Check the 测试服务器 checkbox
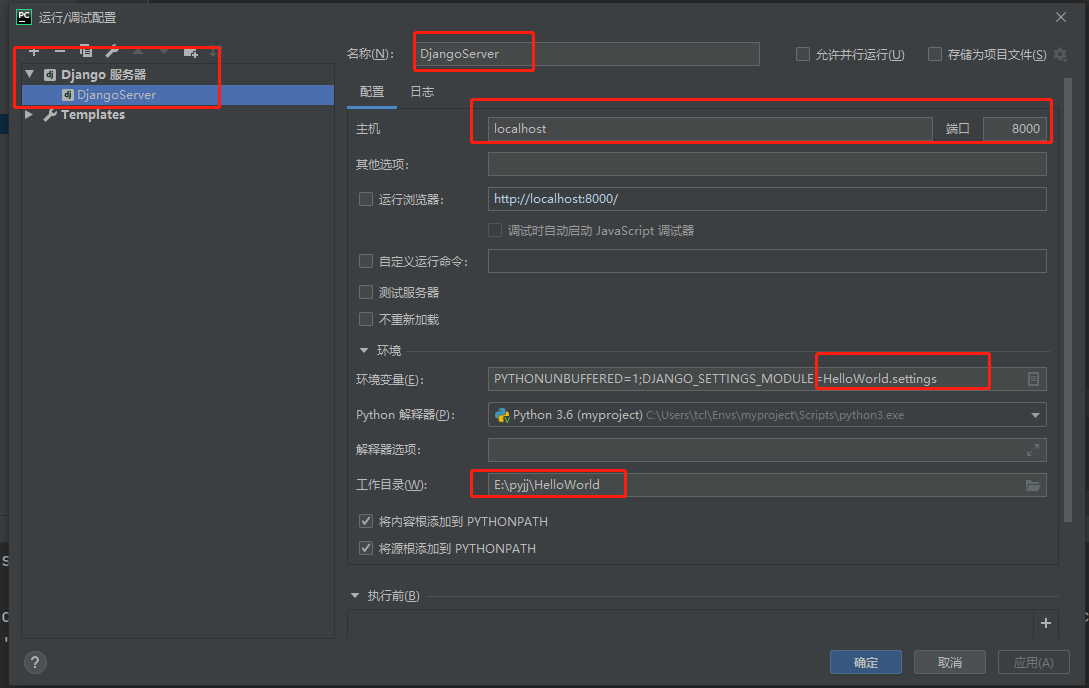 (x=366, y=292)
